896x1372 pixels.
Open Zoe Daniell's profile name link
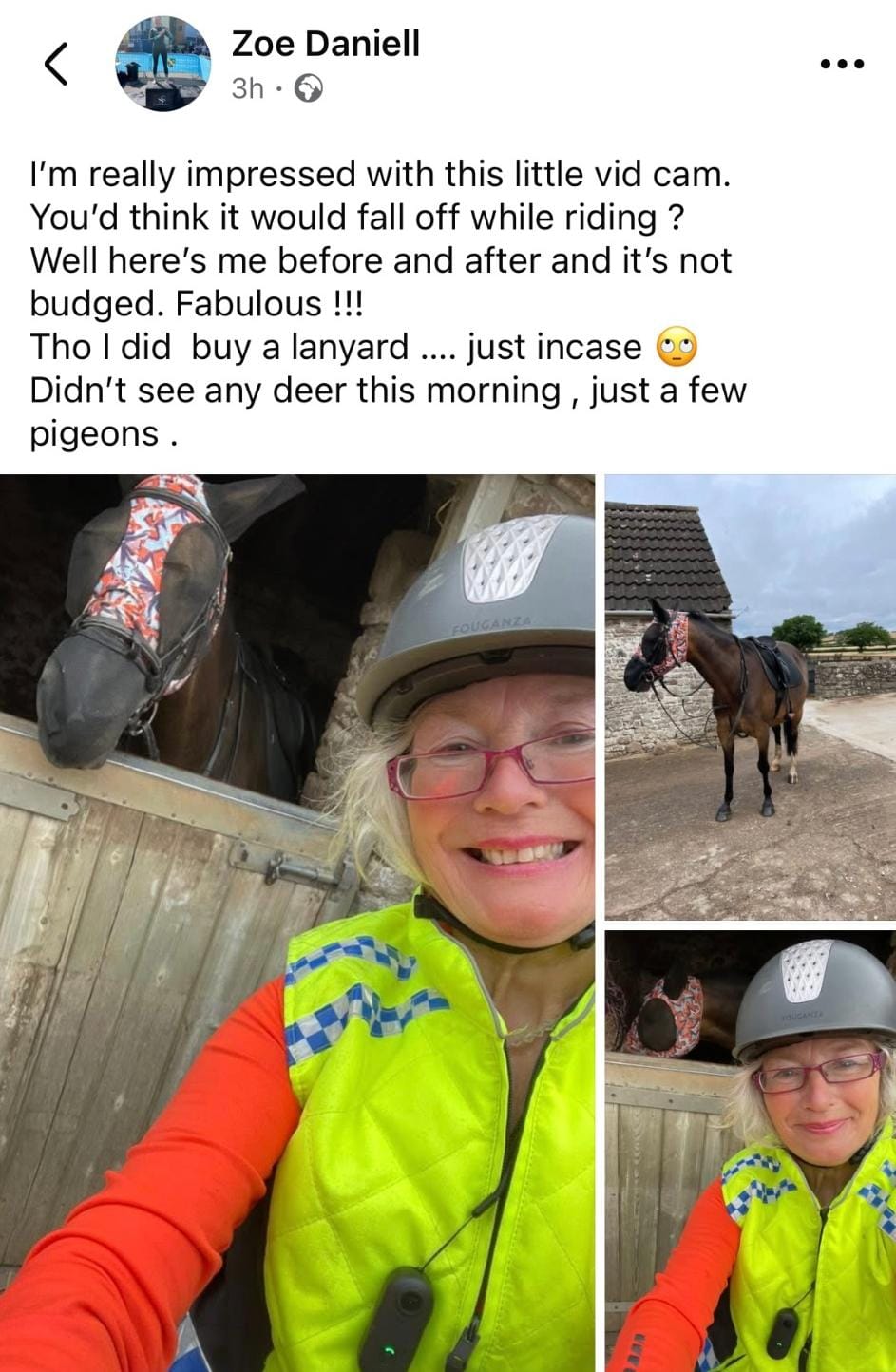pos(325,44)
